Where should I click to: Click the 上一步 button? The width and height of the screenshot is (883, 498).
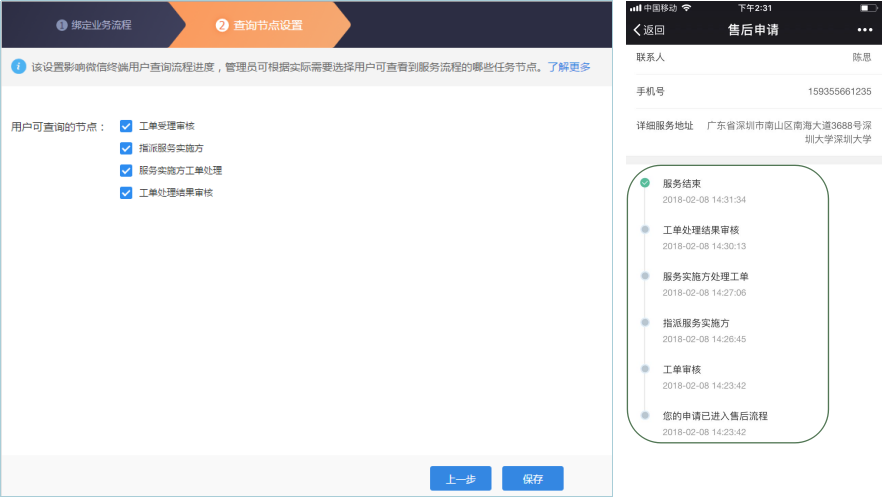[460, 479]
